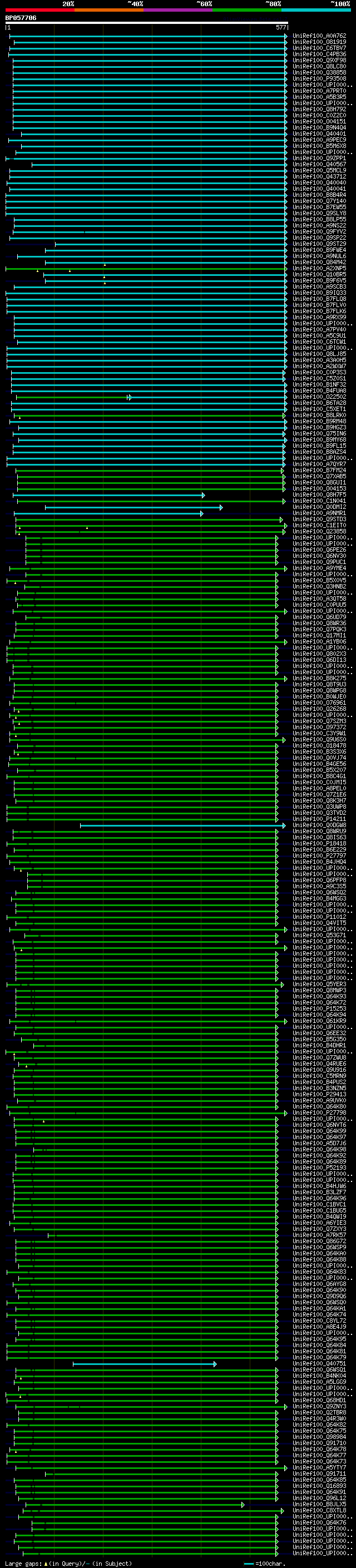Open hit UniRef100_Q8LC80

(x=319, y=66)
